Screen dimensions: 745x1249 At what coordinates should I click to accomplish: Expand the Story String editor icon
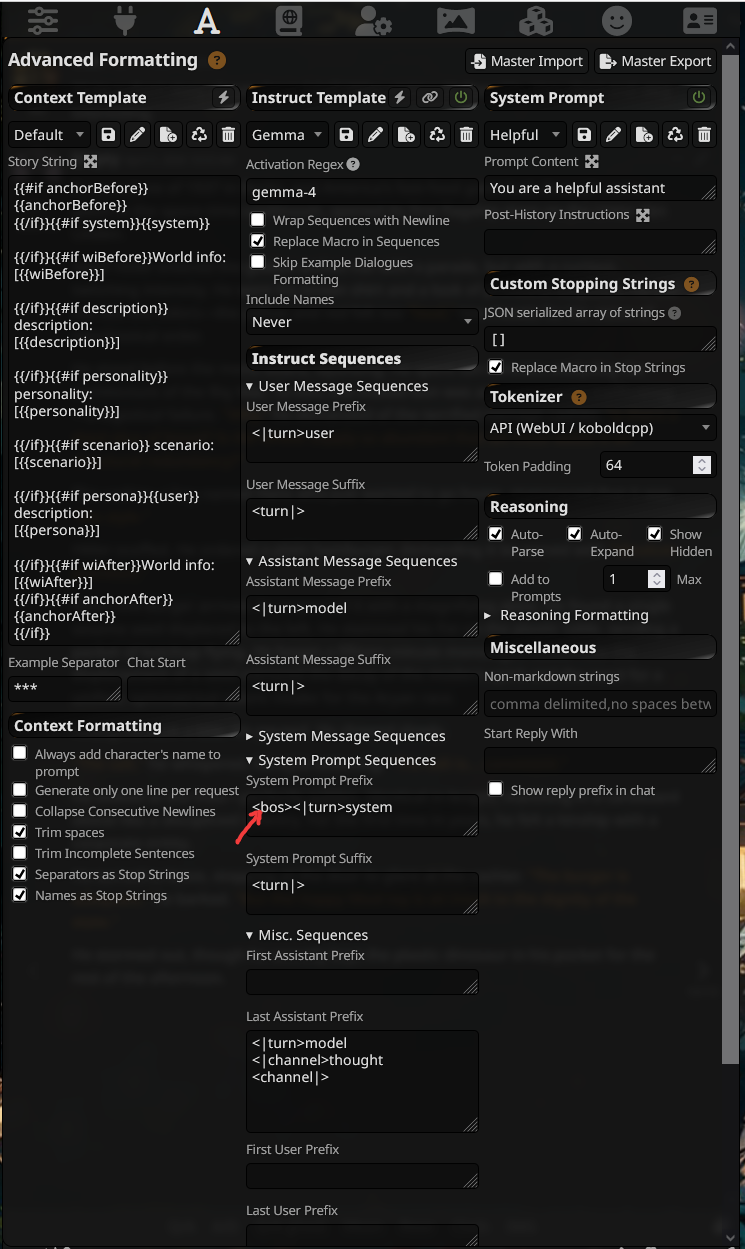(90, 161)
